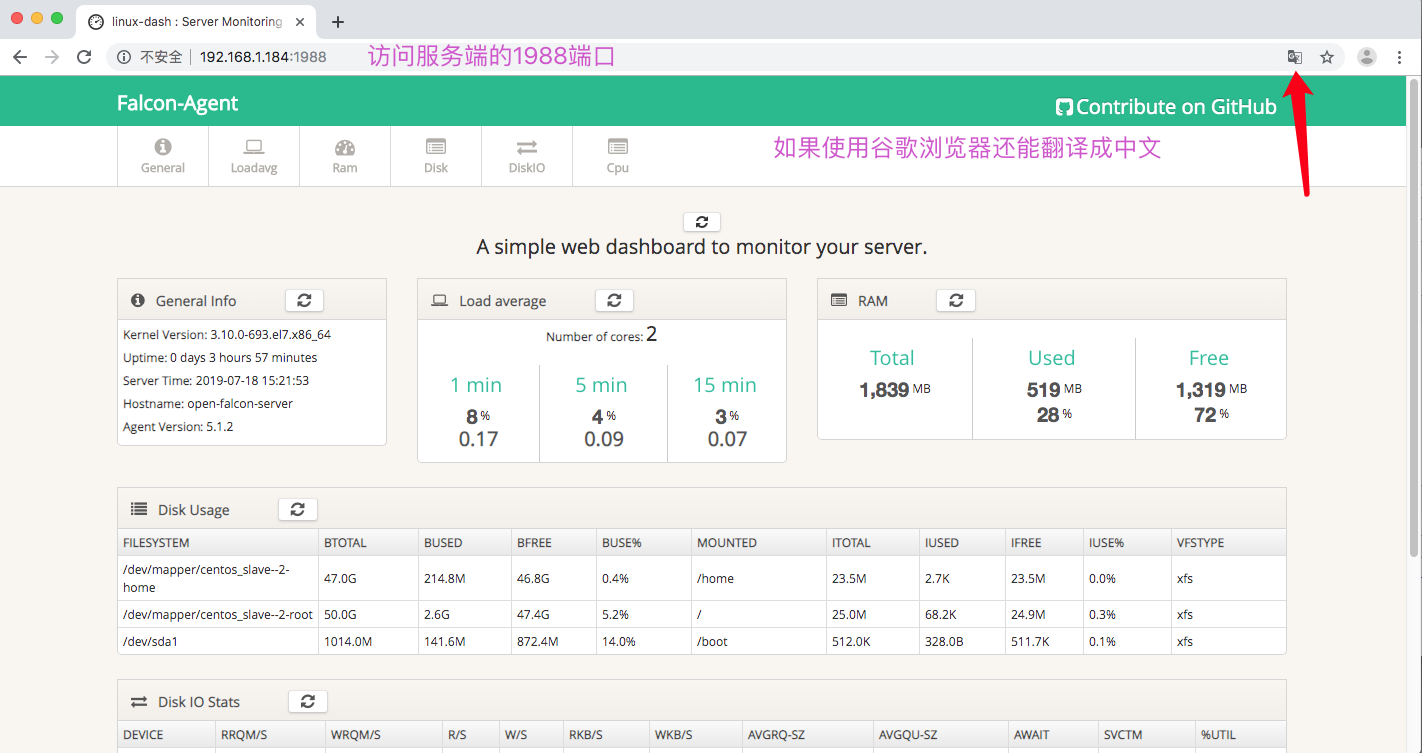Viewport: 1422px width, 753px height.
Task: Refresh the Disk IO Stats panel
Action: [x=308, y=701]
